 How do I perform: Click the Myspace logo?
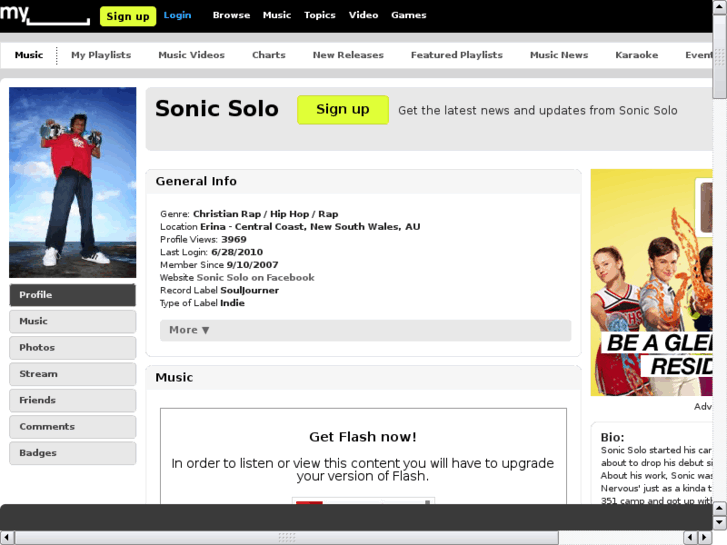(44, 15)
